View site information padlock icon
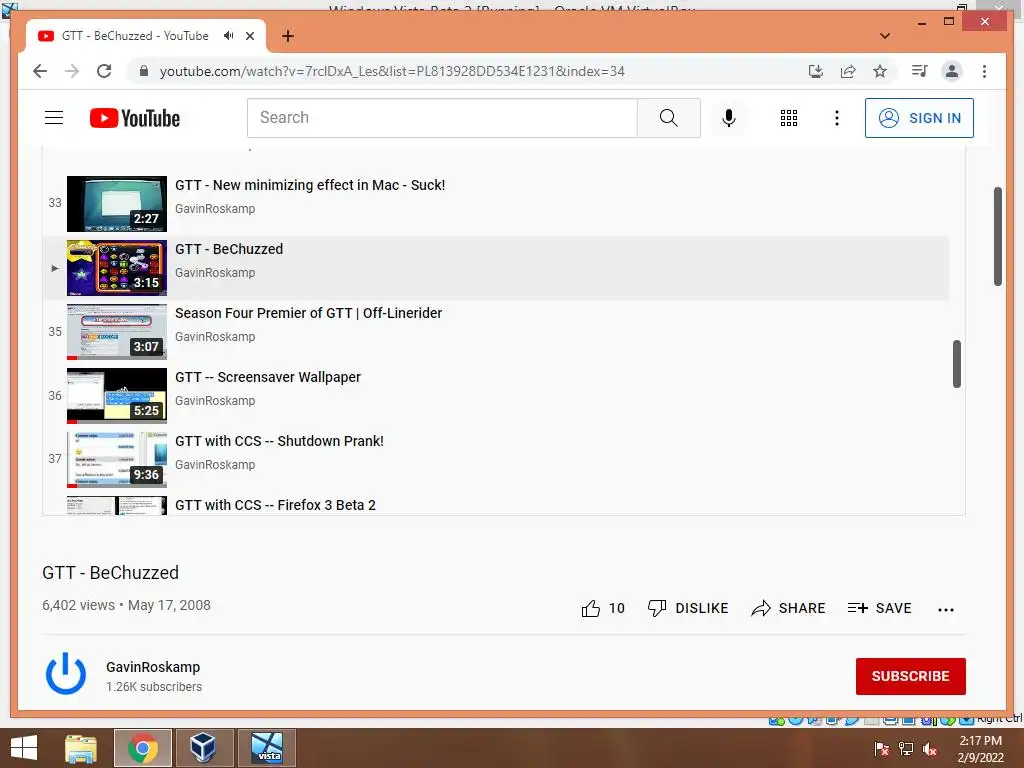1024x768 pixels. pyautogui.click(x=144, y=71)
